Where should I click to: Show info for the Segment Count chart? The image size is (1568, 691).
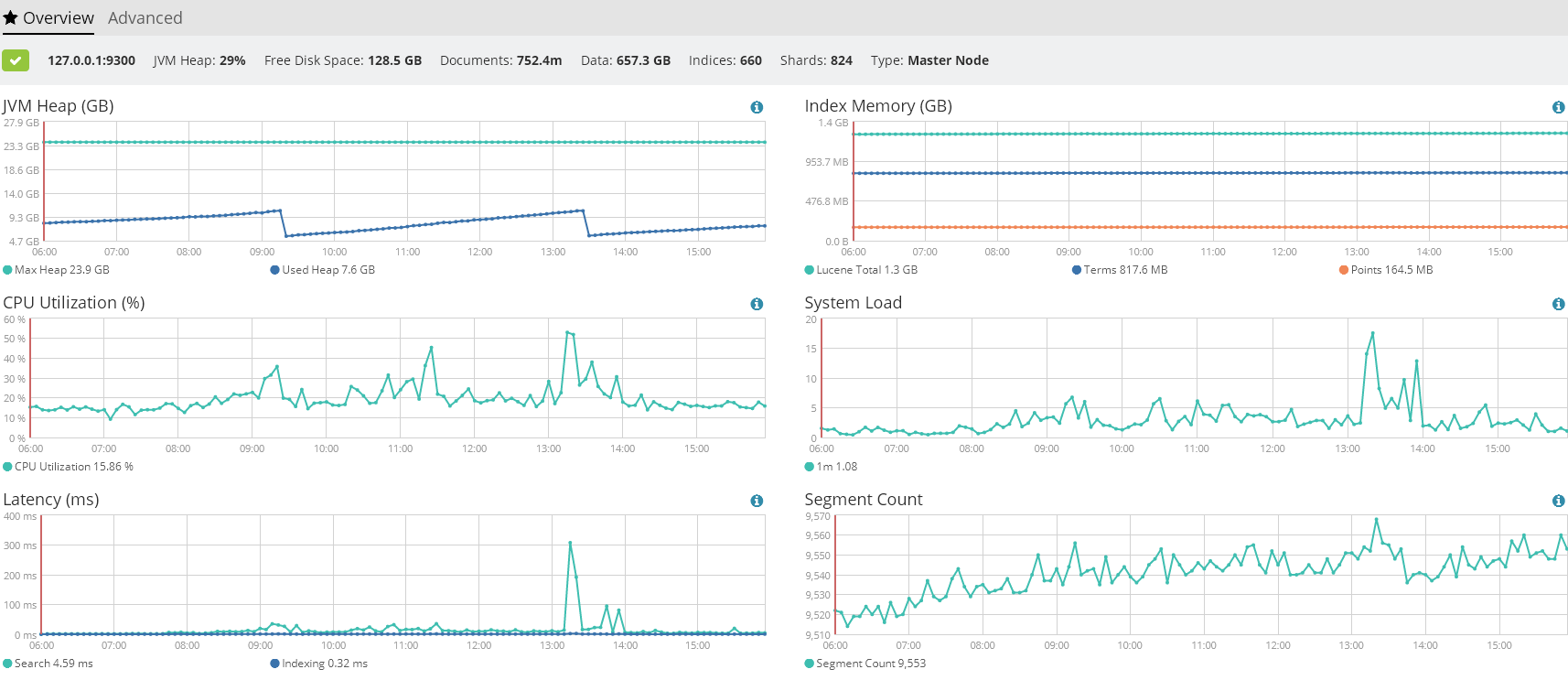point(1558,501)
